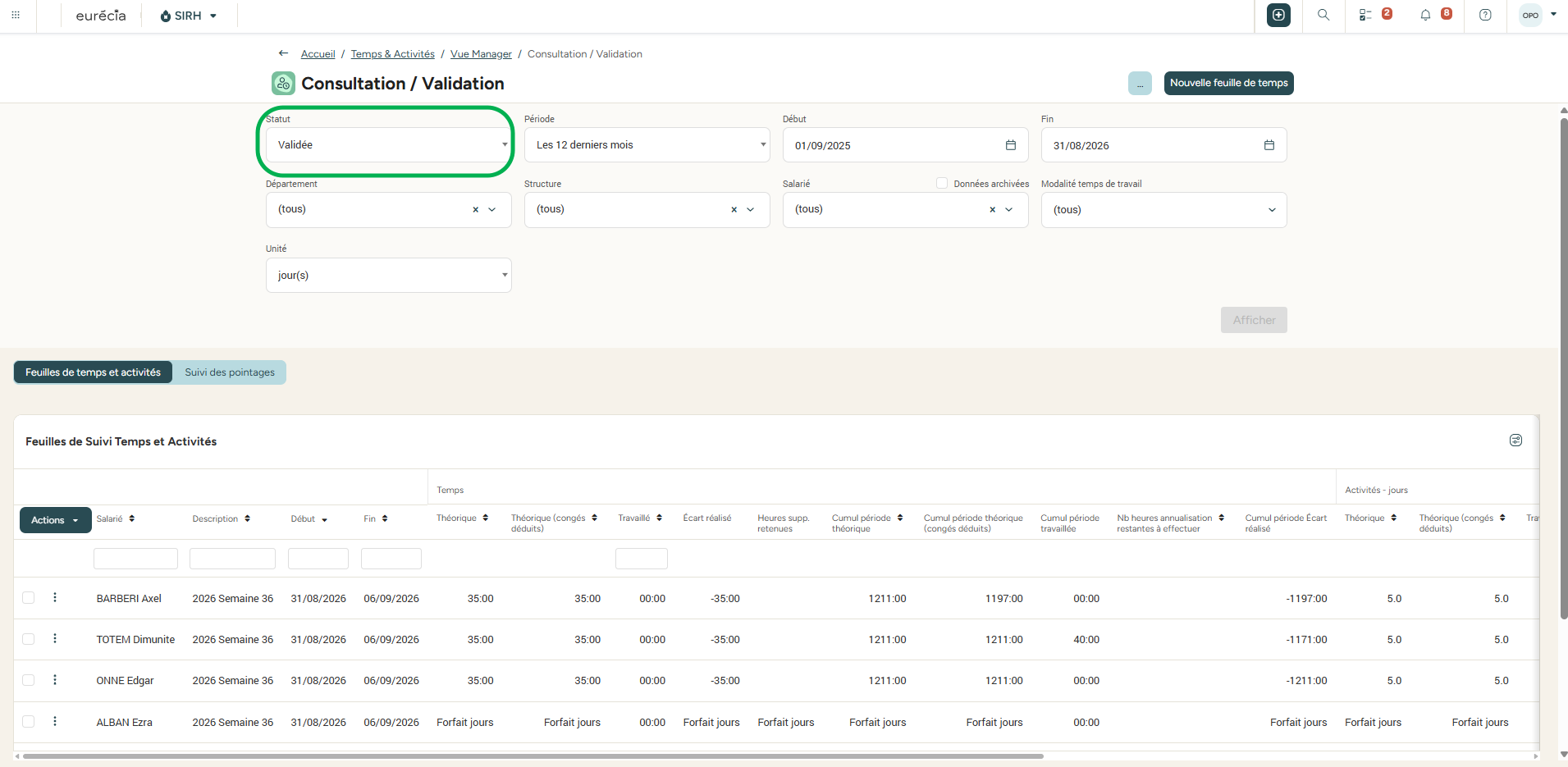The height and width of the screenshot is (767, 1568).
Task: Open the tasks list icon with badge
Action: pyautogui.click(x=1365, y=15)
